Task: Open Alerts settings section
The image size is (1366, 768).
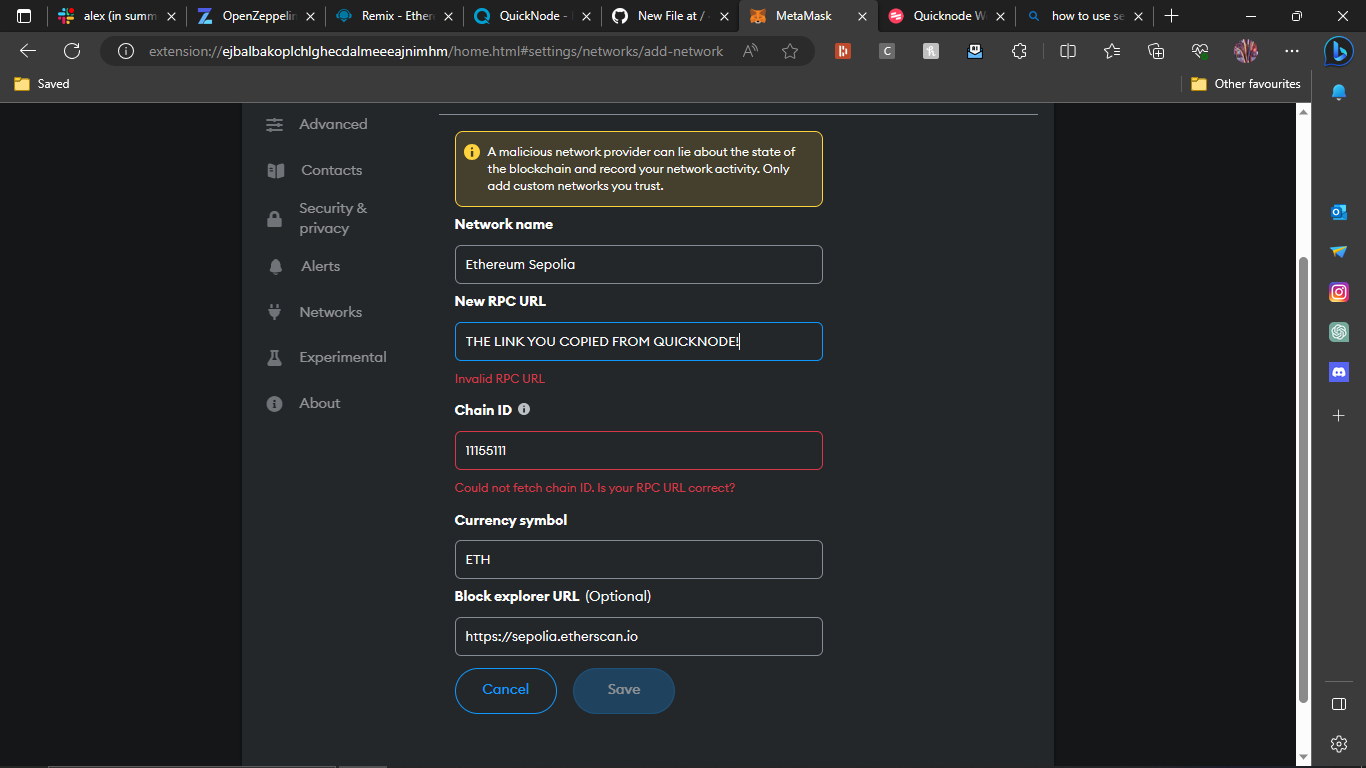Action: (x=320, y=266)
